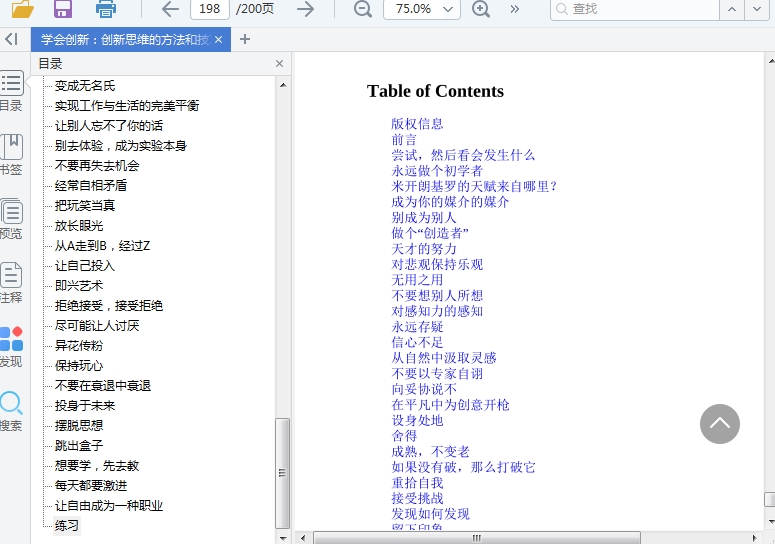This screenshot has height=544, width=775.
Task: Open the 天才的努力 contents link
Action: coord(424,249)
